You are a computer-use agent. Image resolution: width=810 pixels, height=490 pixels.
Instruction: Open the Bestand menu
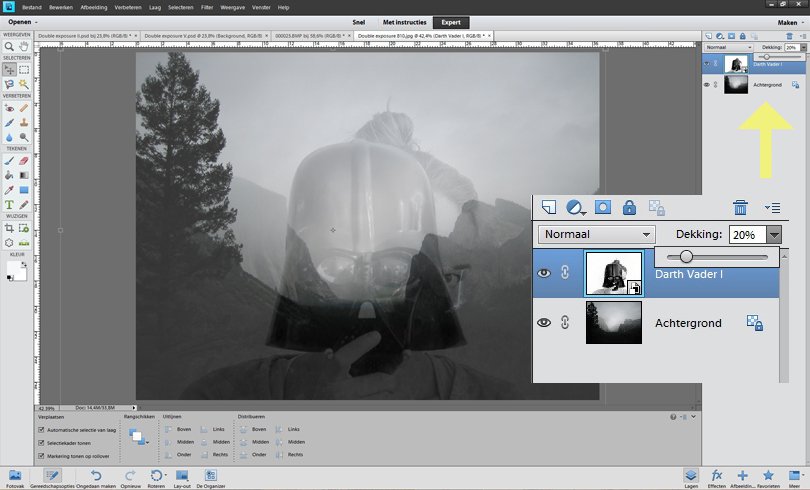coord(32,8)
